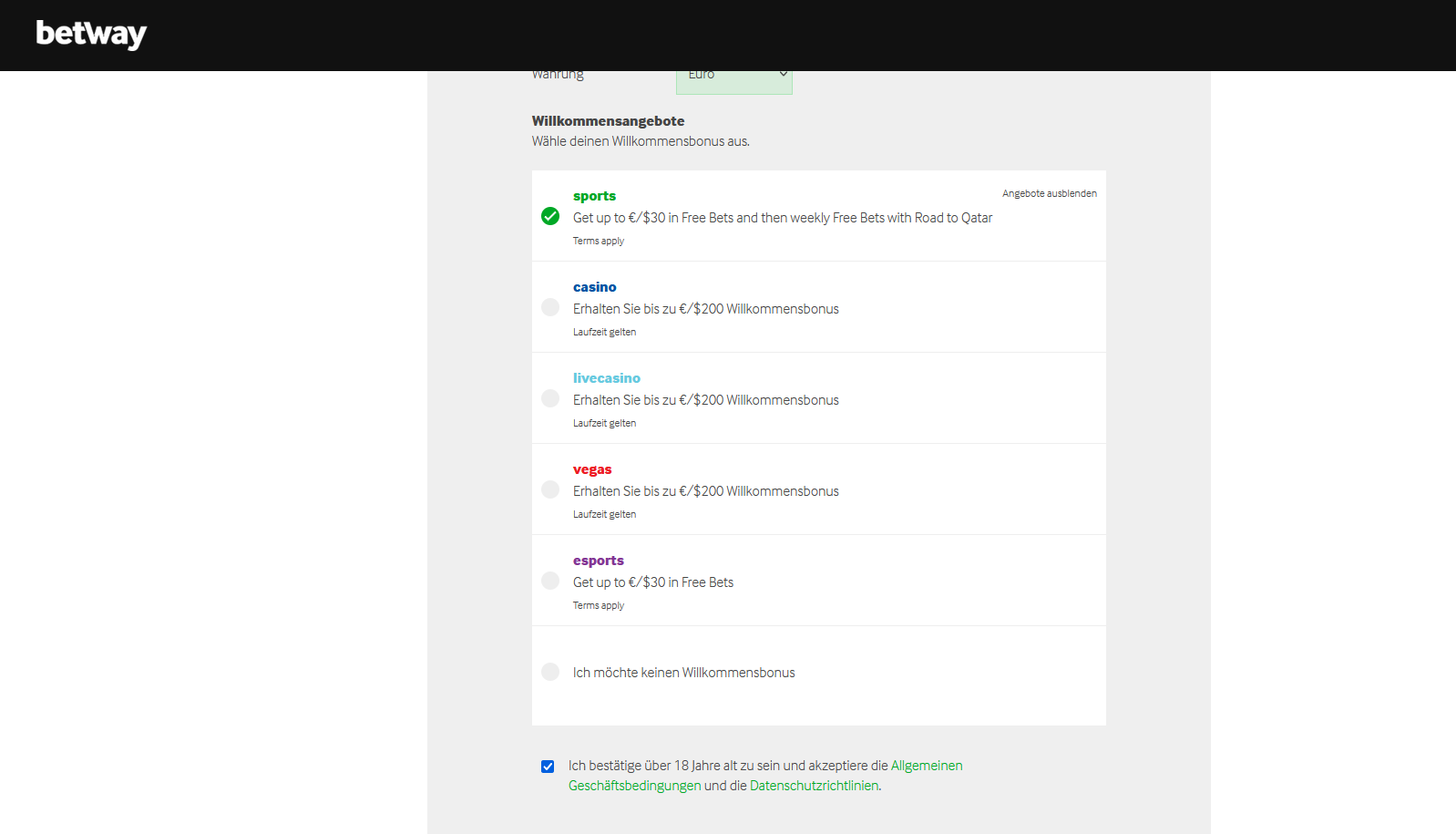Click the betway logo
This screenshot has height=834, width=1456.
tap(91, 34)
